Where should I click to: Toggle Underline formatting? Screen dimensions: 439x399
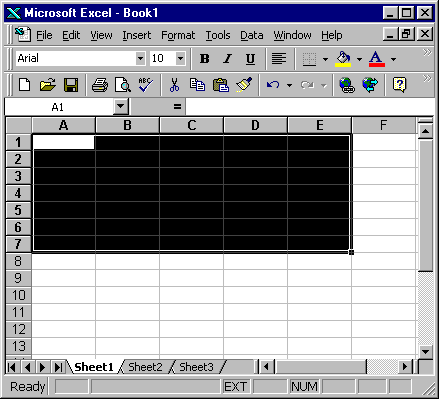pyautogui.click(x=250, y=59)
